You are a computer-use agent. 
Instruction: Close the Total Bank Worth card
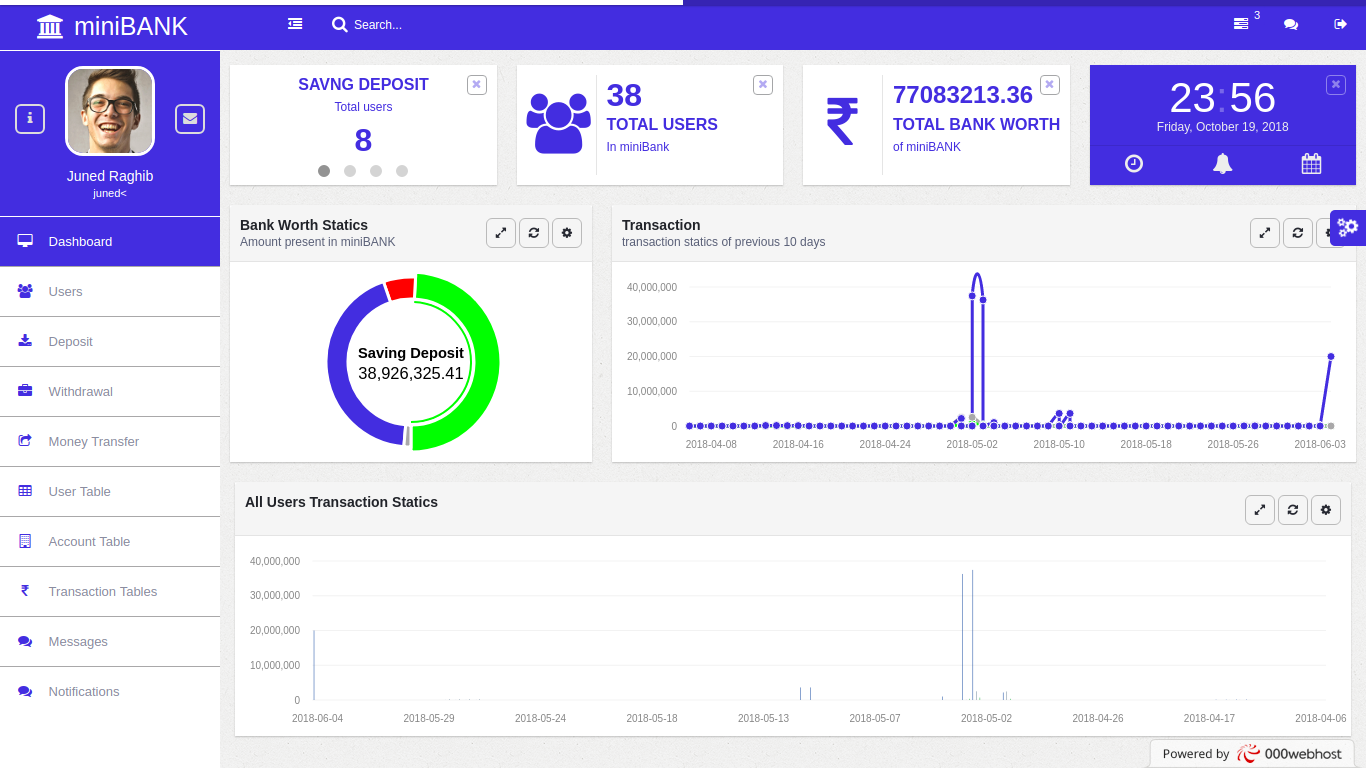1049,85
